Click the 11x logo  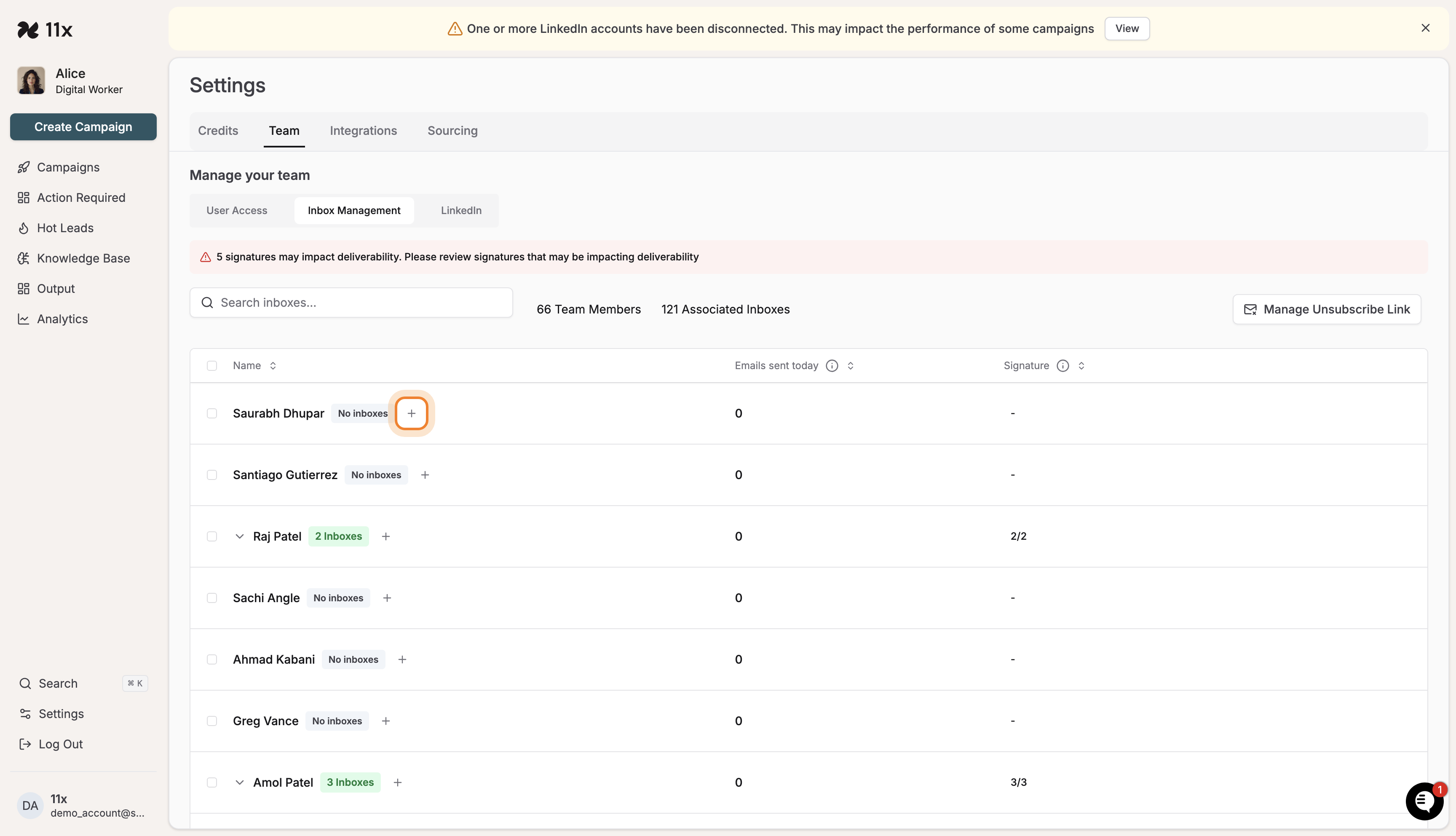point(45,29)
